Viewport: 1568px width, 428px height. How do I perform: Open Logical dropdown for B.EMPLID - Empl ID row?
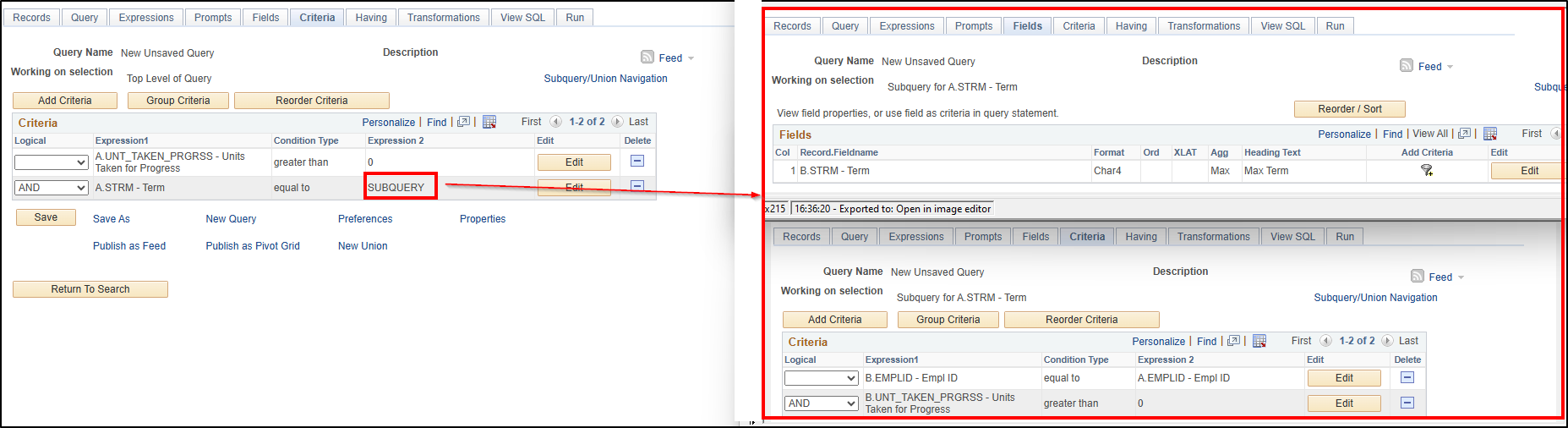point(822,378)
